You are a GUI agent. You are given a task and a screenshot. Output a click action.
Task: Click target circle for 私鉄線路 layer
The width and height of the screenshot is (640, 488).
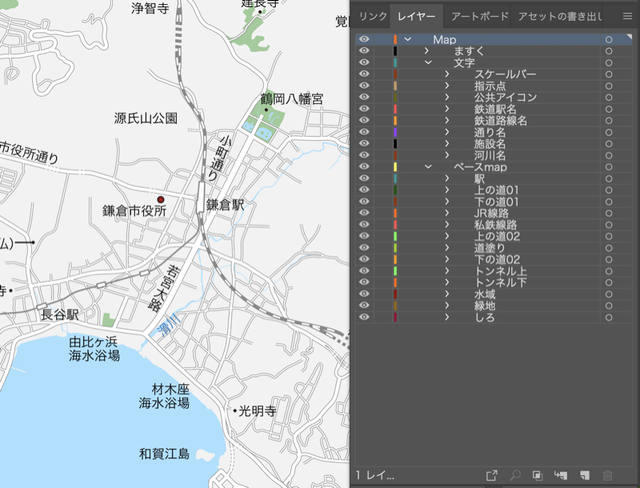(x=609, y=224)
